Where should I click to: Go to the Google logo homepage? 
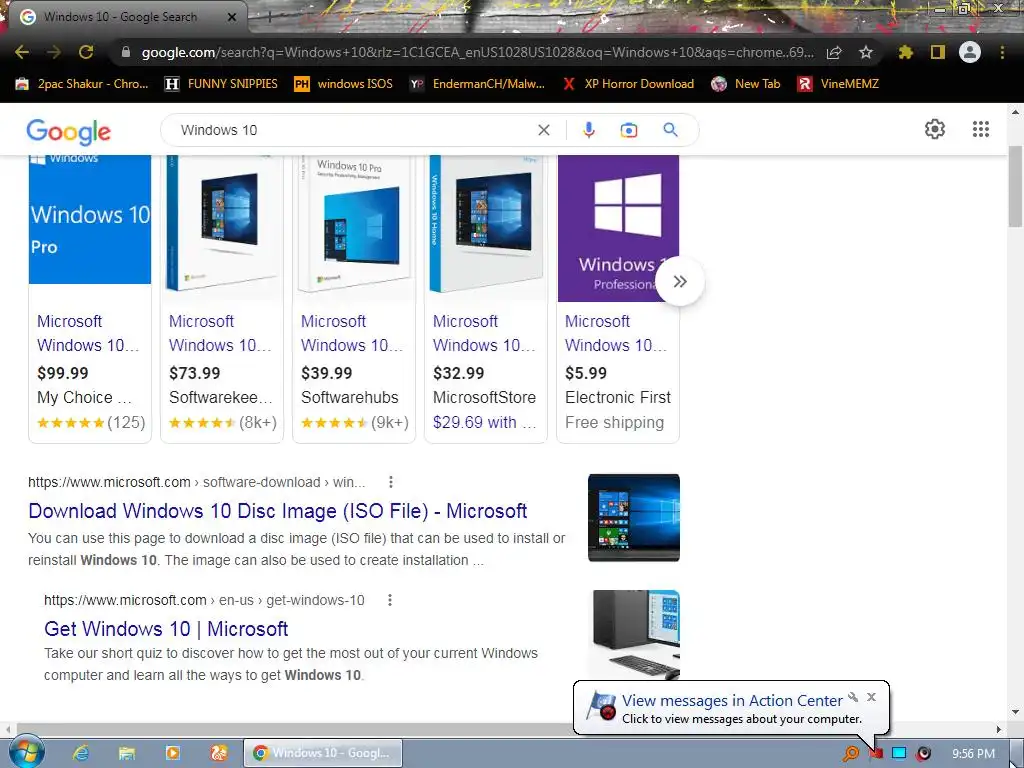click(69, 132)
